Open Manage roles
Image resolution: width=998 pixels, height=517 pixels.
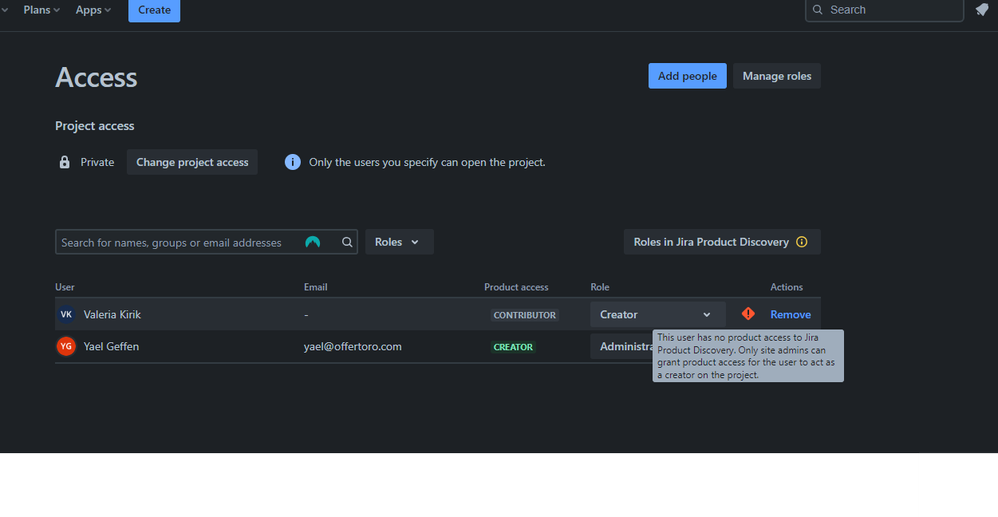[777, 76]
